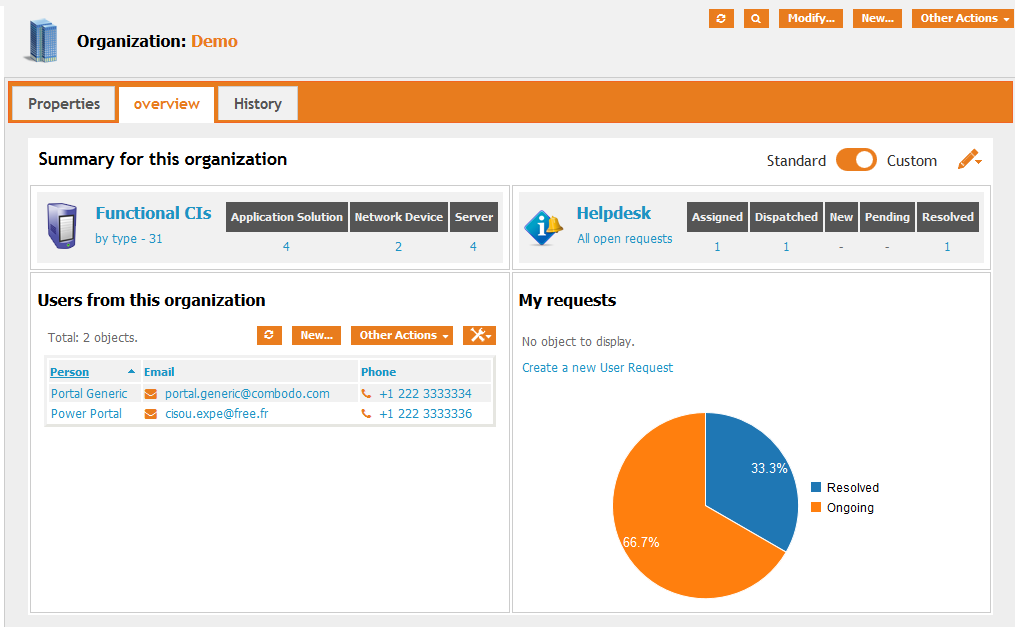This screenshot has height=627, width=1015.
Task: Click the Network Device header cell
Action: tap(399, 217)
